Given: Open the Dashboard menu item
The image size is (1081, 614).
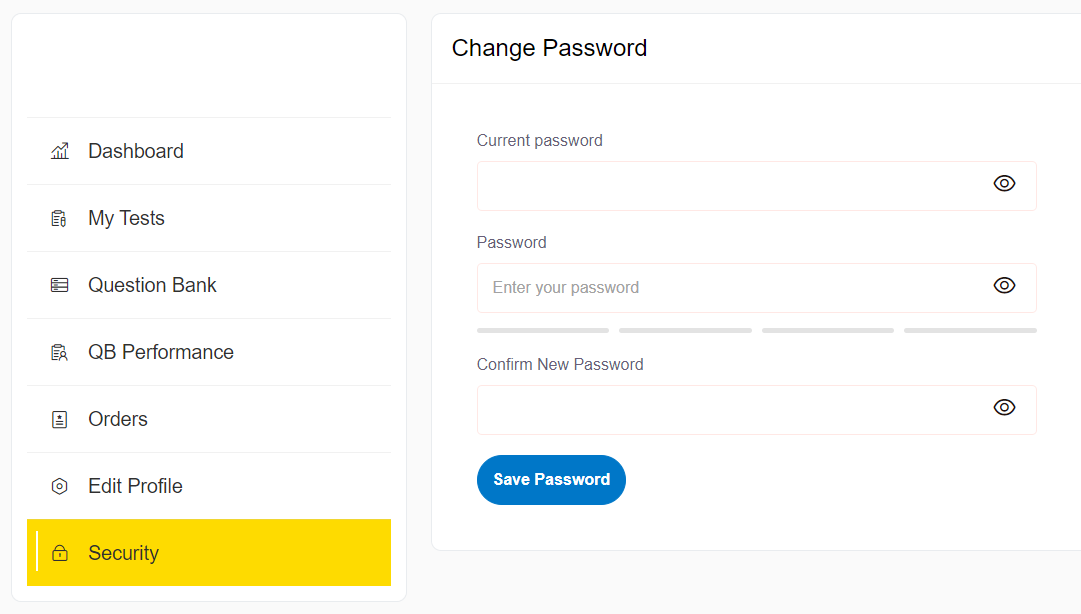Looking at the screenshot, I should point(136,151).
